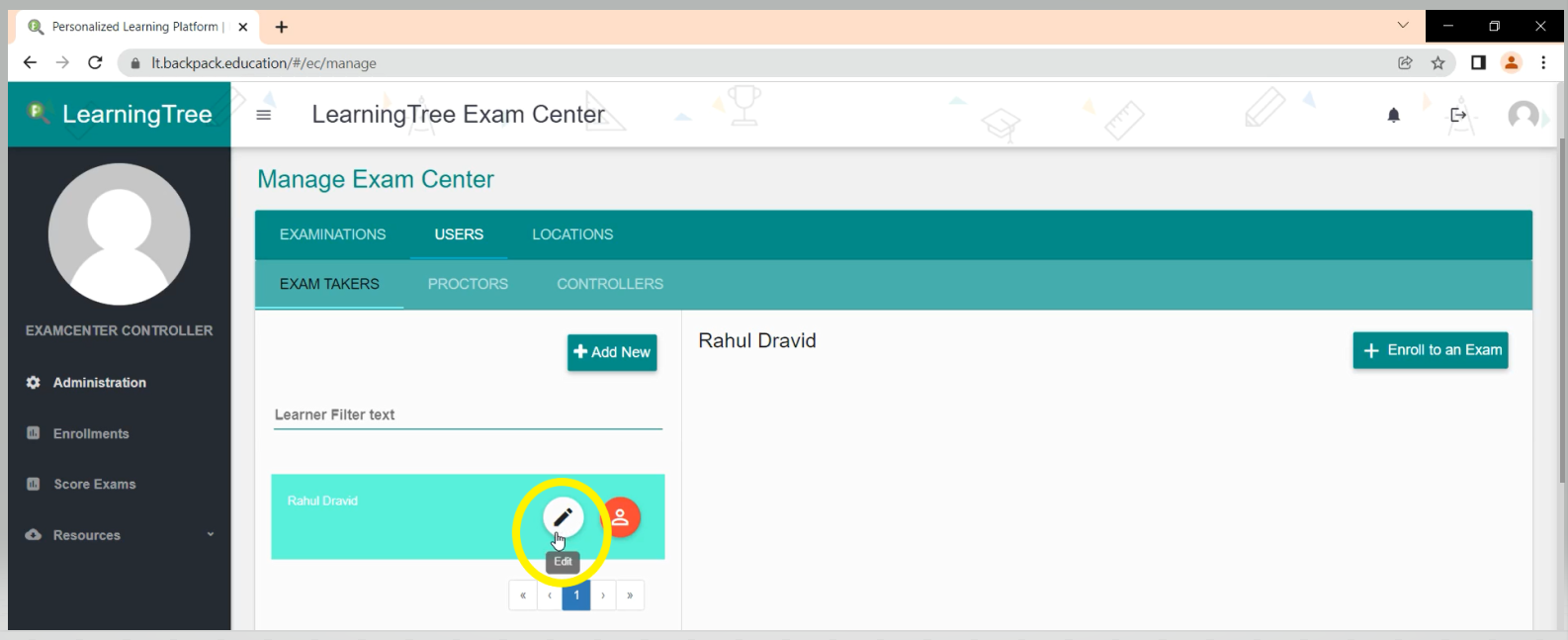Click the pencil Edit icon for Rahul Dravid

click(x=563, y=517)
